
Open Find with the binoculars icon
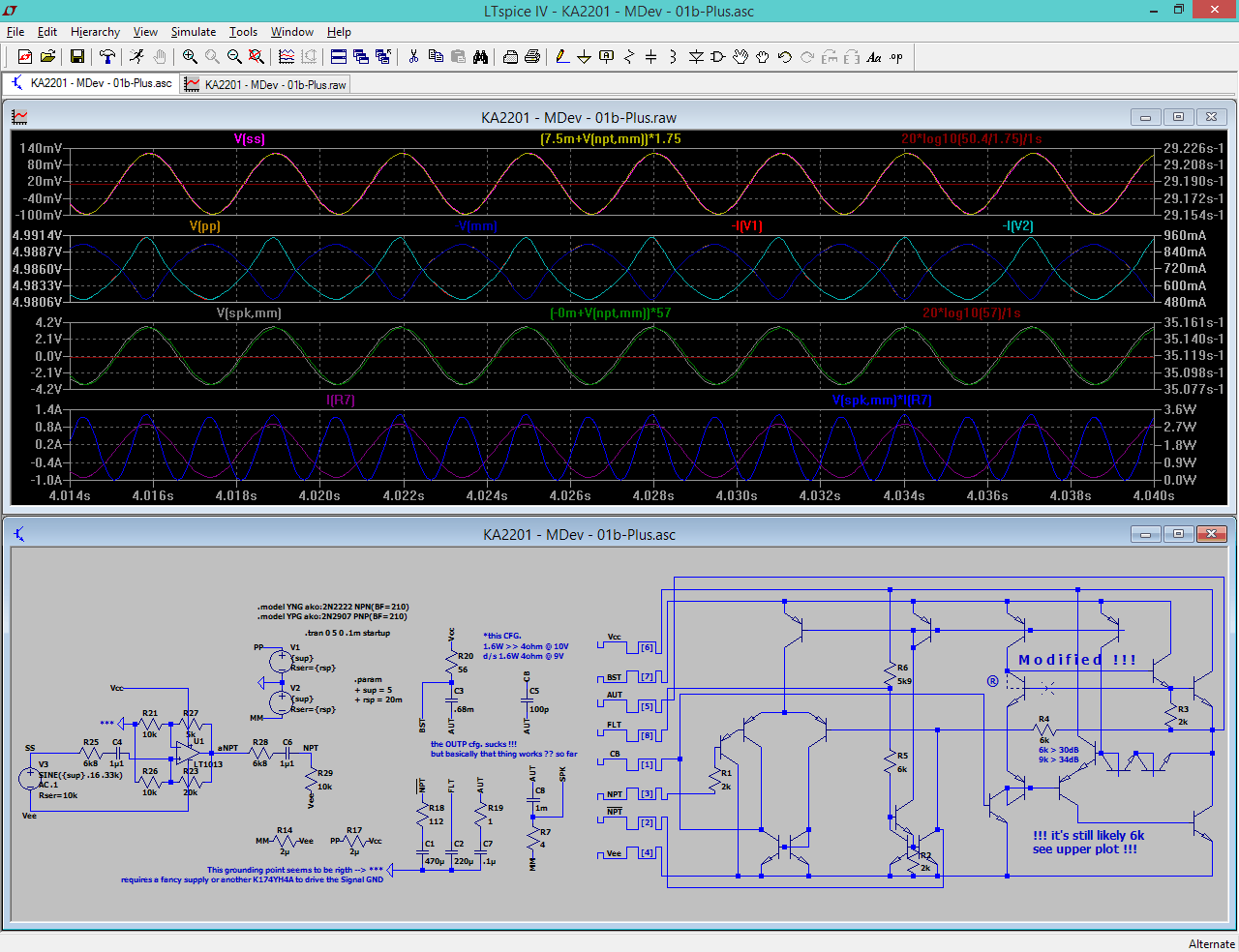click(x=480, y=57)
